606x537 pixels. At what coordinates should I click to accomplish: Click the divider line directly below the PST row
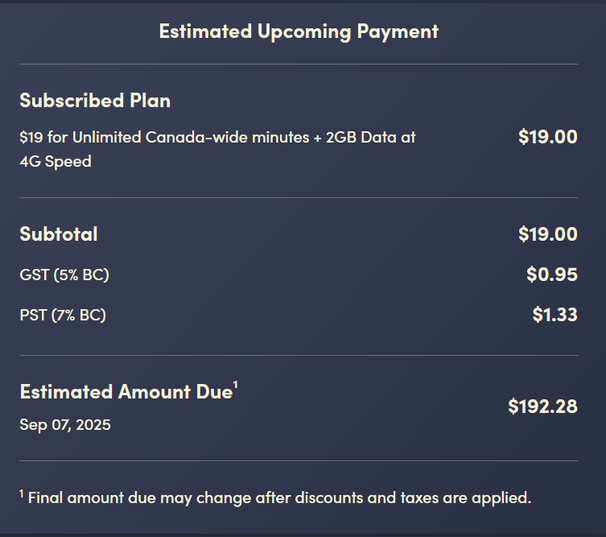[298, 355]
